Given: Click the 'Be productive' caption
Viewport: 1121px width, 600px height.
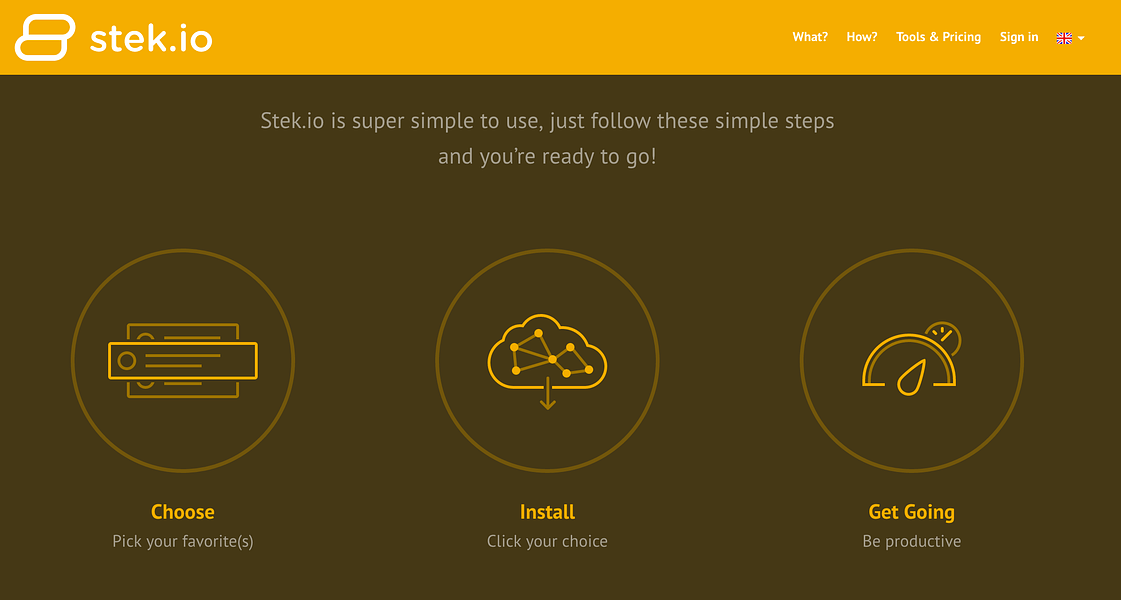Looking at the screenshot, I should pyautogui.click(x=912, y=541).
